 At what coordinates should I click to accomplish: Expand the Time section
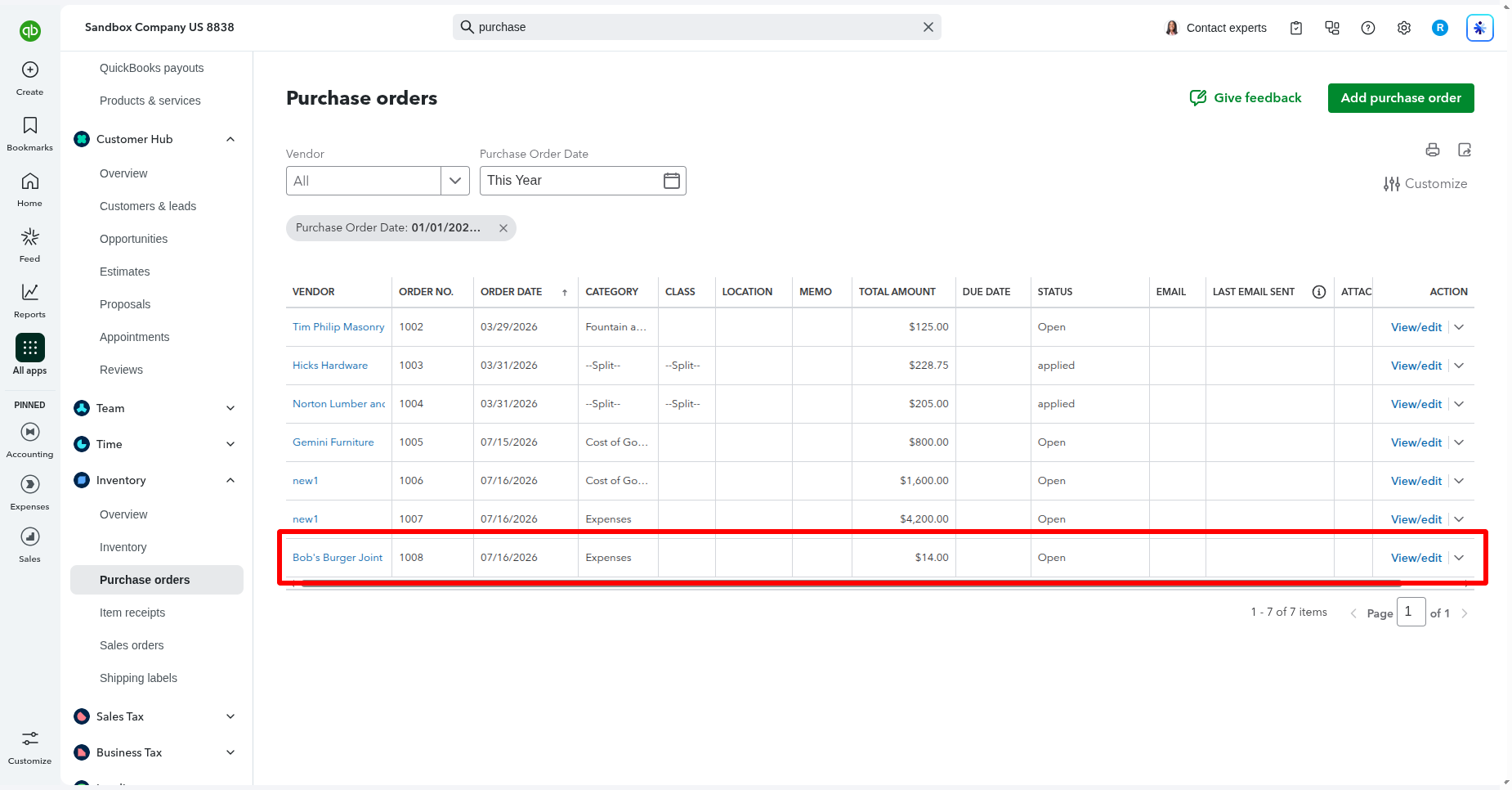pos(230,444)
